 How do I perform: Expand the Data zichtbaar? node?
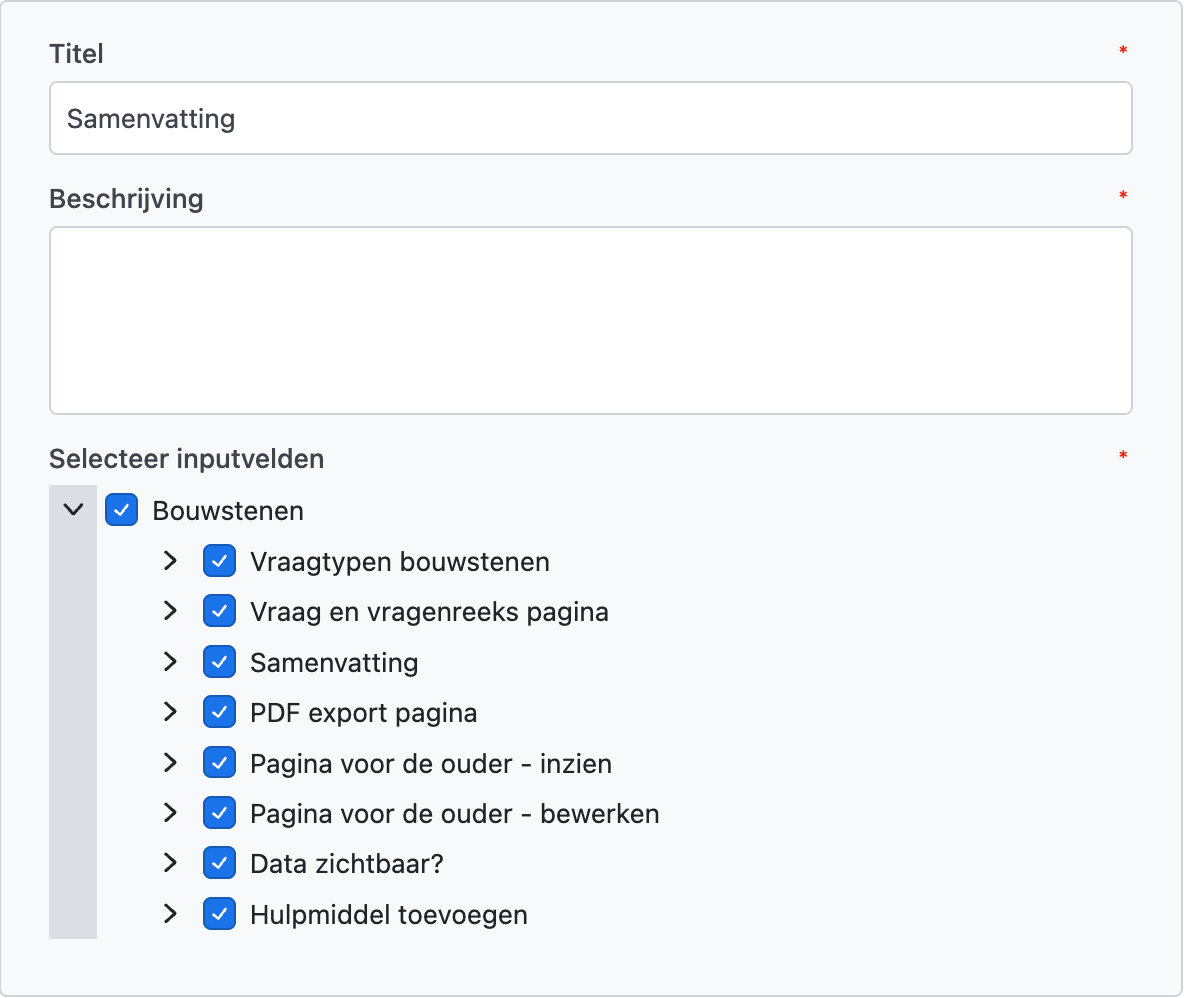coord(170,863)
